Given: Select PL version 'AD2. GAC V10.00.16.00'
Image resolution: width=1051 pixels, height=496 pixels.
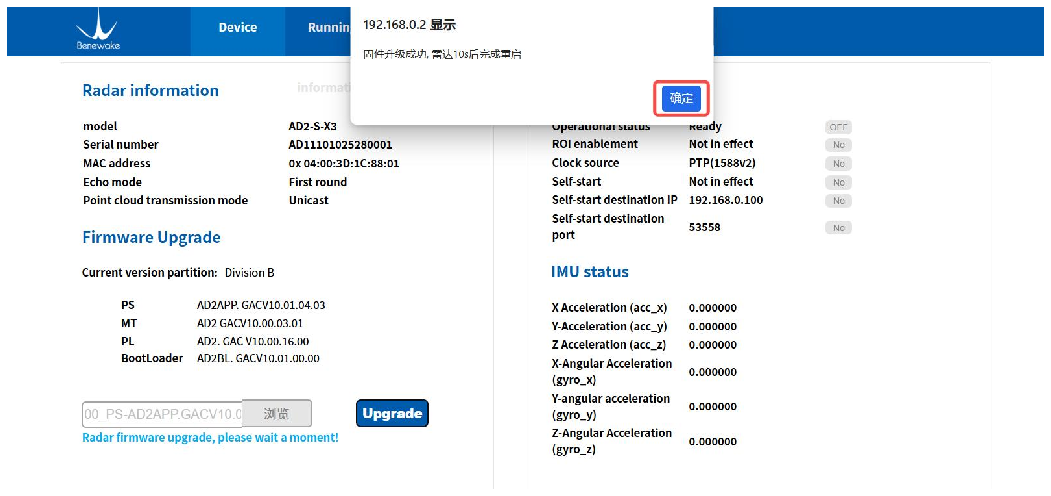Looking at the screenshot, I should coord(253,340).
